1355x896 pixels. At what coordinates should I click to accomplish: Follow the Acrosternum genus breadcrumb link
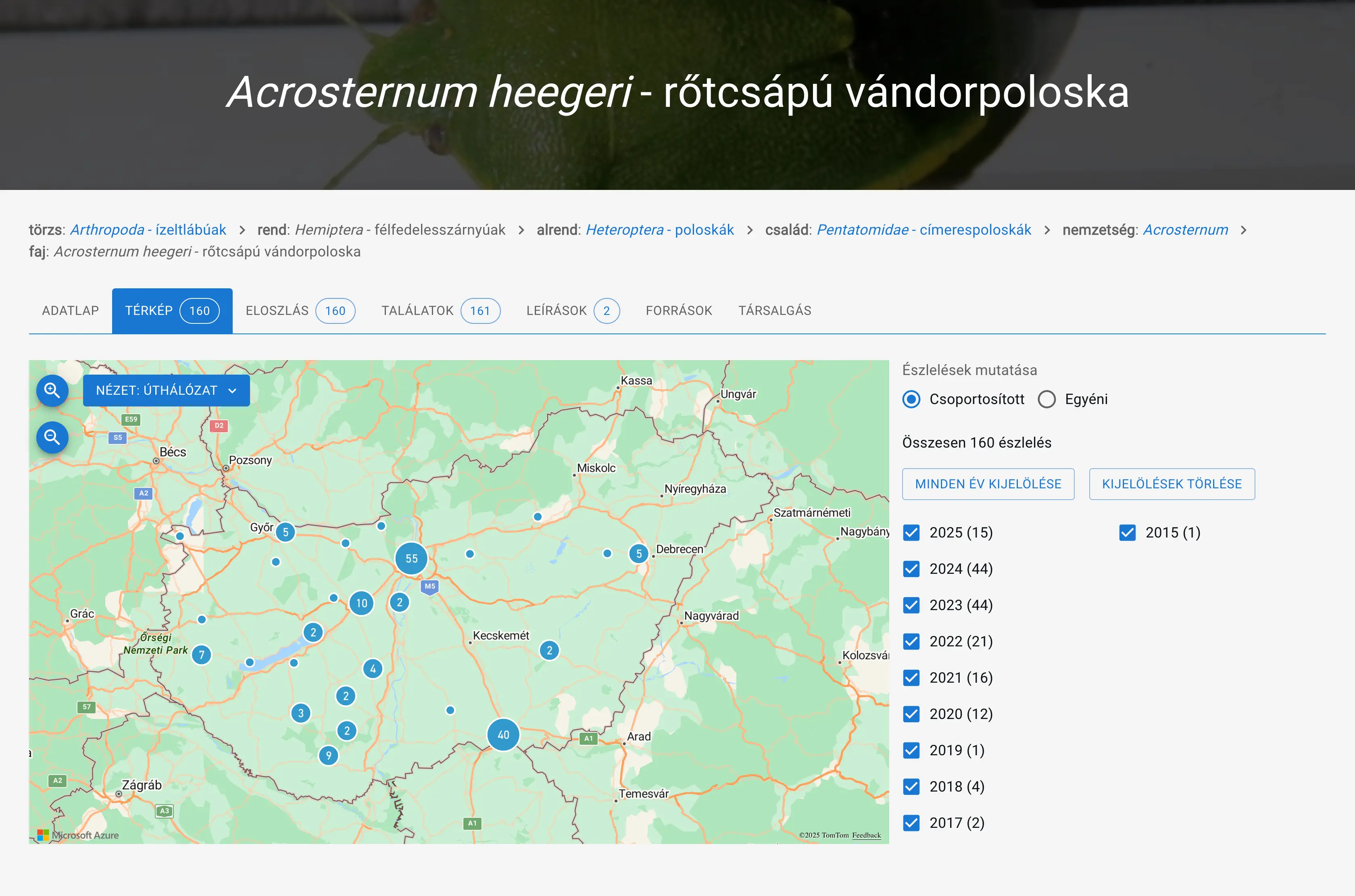[1185, 230]
